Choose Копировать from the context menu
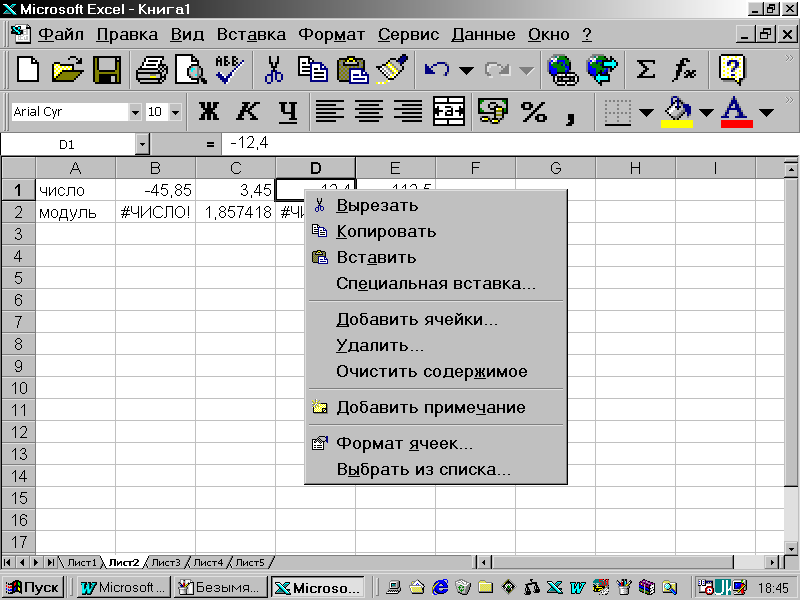The height and width of the screenshot is (600, 800). point(386,231)
